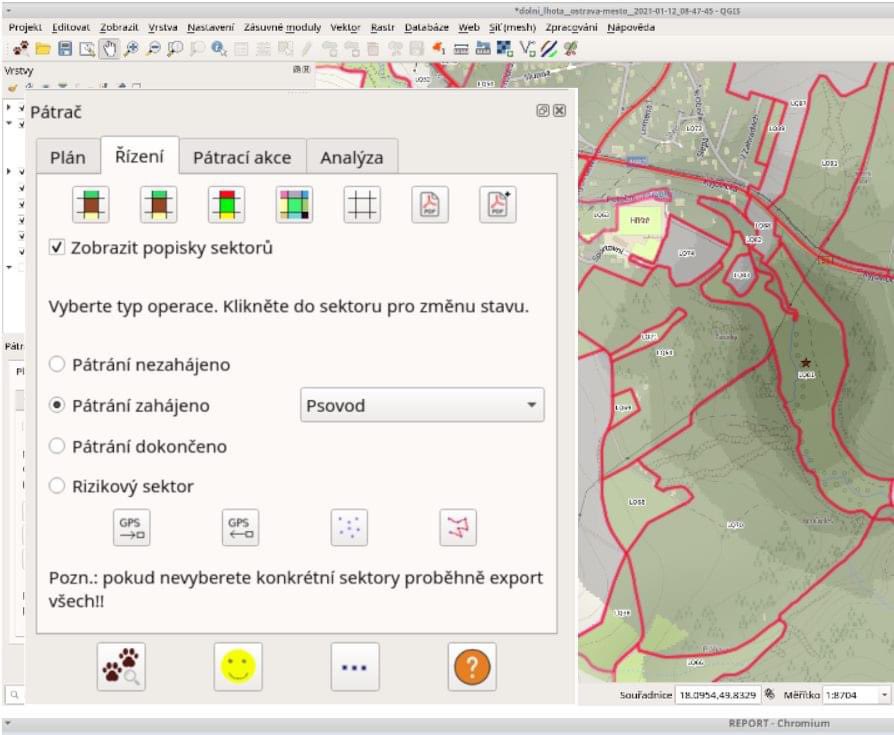
Task: Click the PDF icon with plus sign
Action: tap(498, 204)
